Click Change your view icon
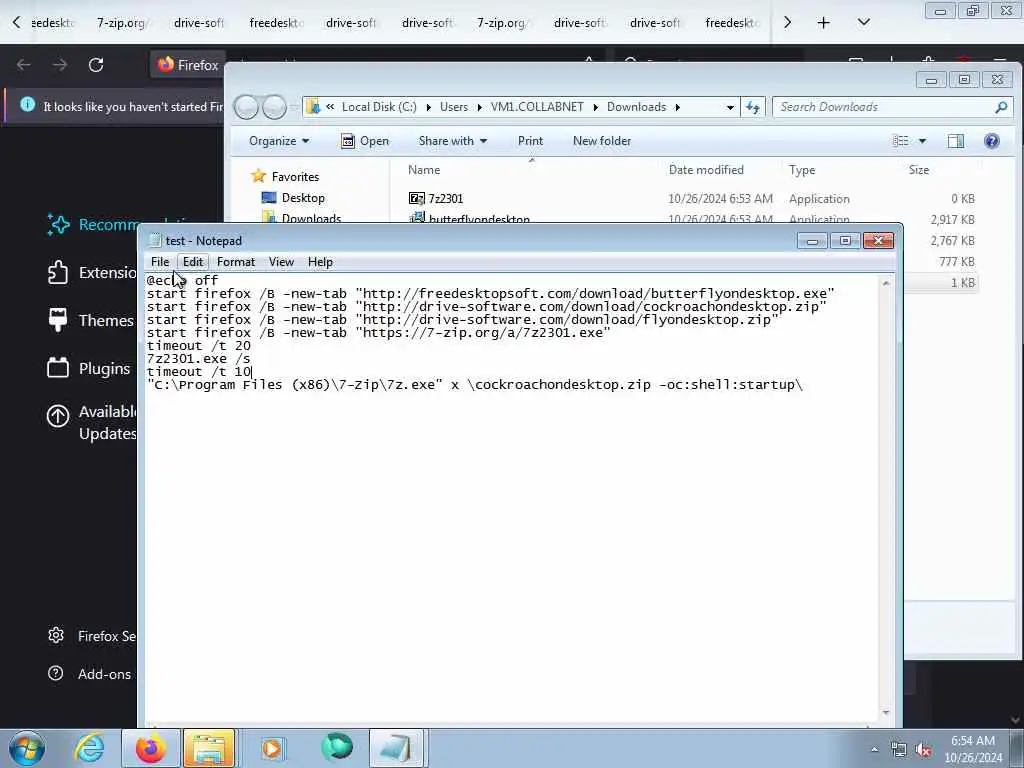The image size is (1024, 768). (x=901, y=141)
